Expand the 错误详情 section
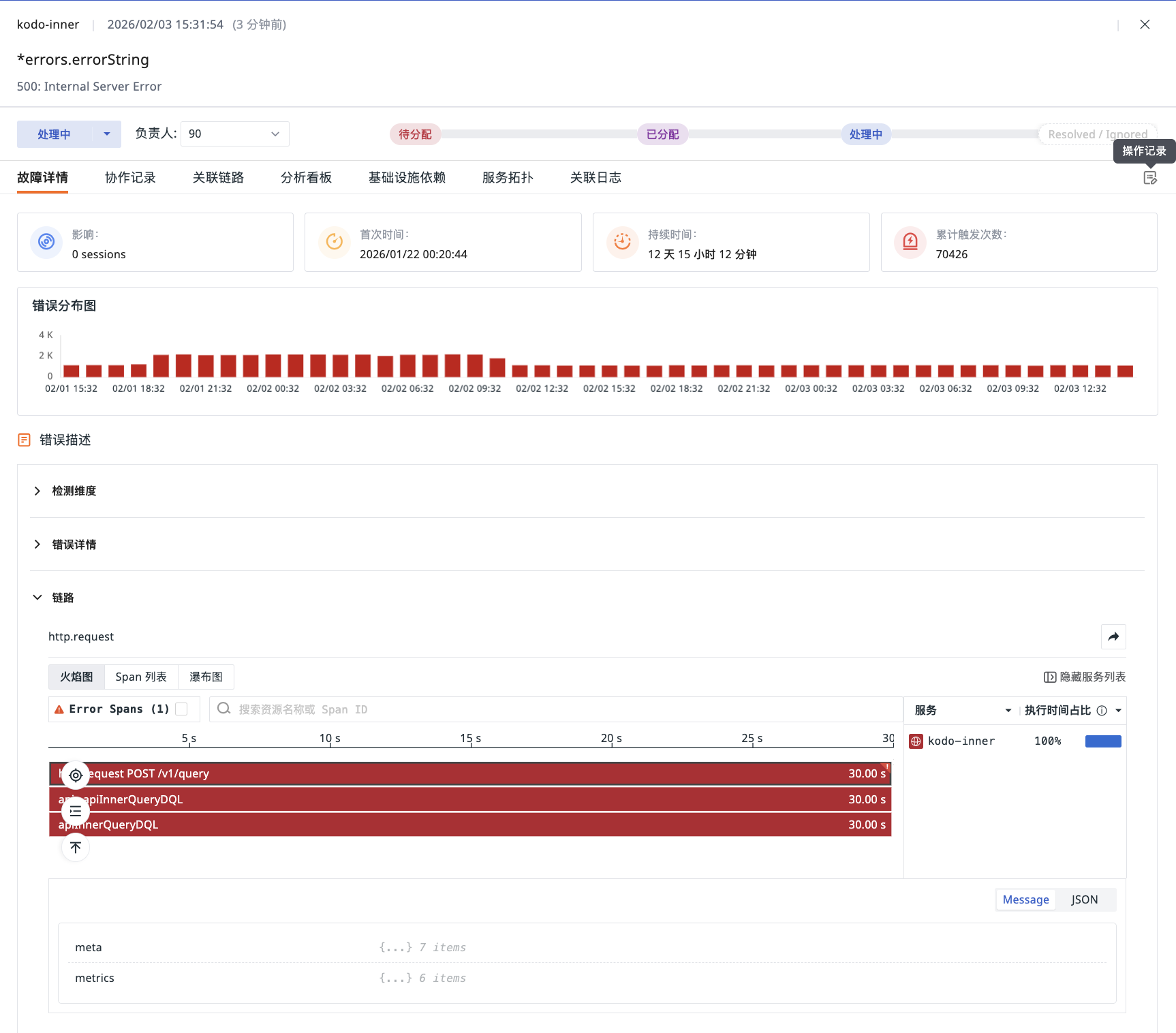 (74, 544)
